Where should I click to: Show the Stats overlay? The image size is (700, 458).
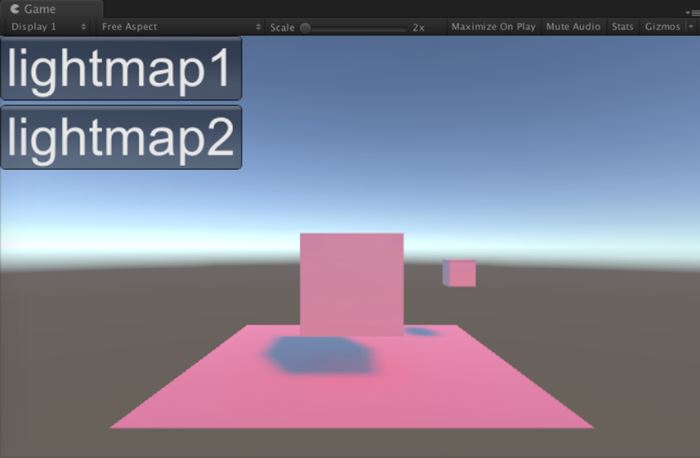(x=621, y=27)
